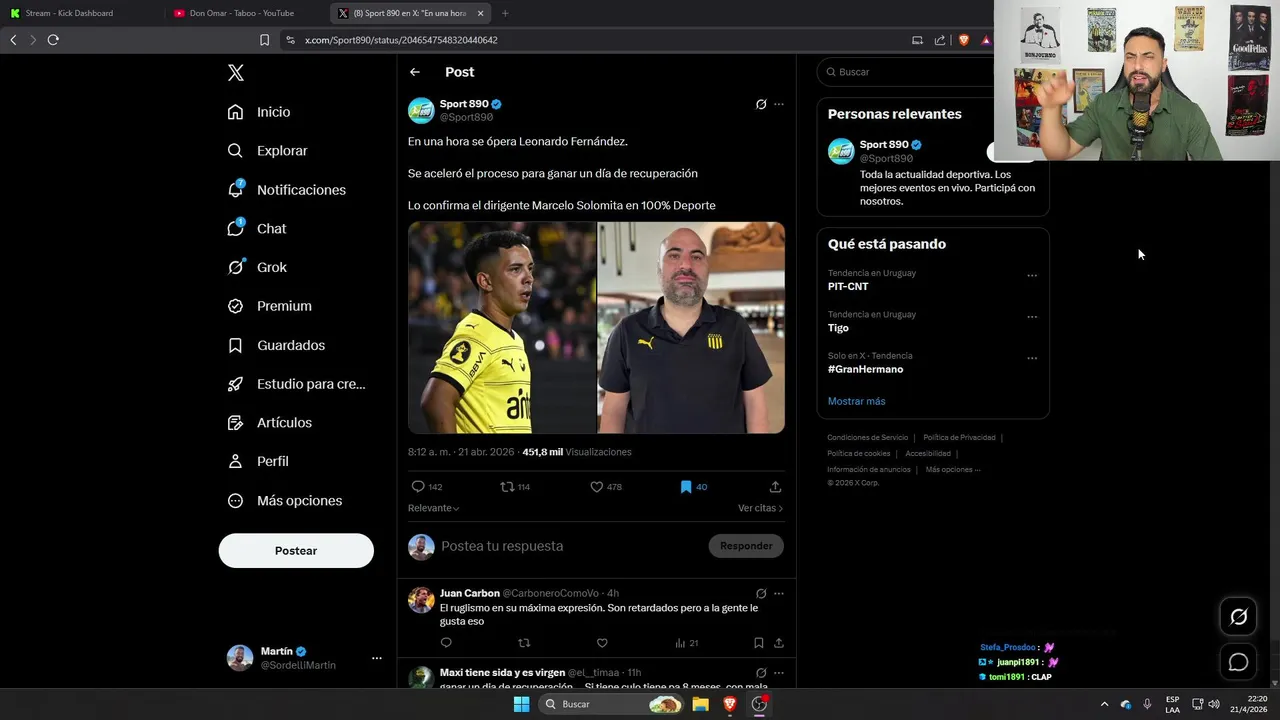Expand the Relevante sort dropdown
1280x720 pixels.
(x=434, y=508)
